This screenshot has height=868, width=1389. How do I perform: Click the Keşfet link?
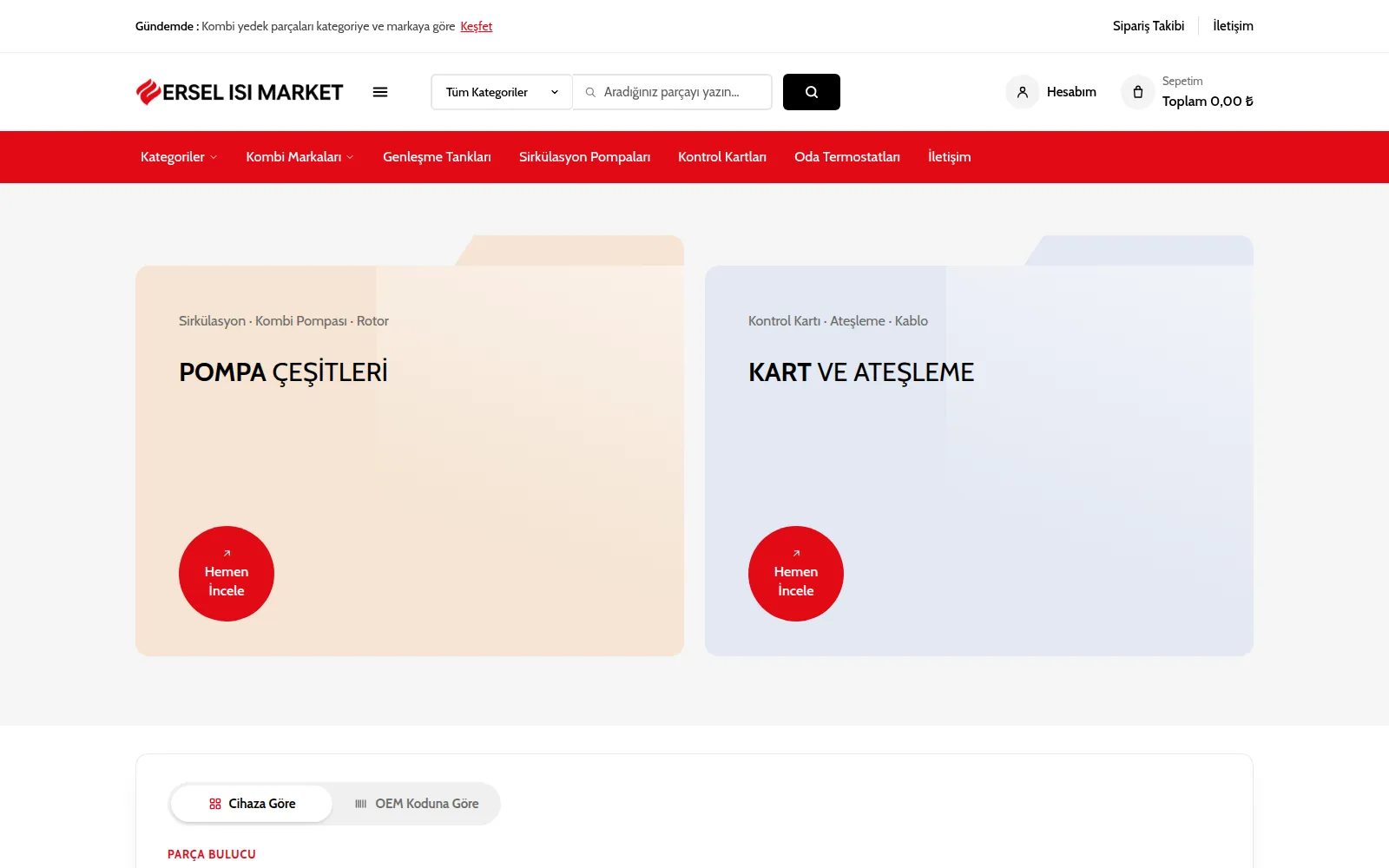tap(476, 26)
